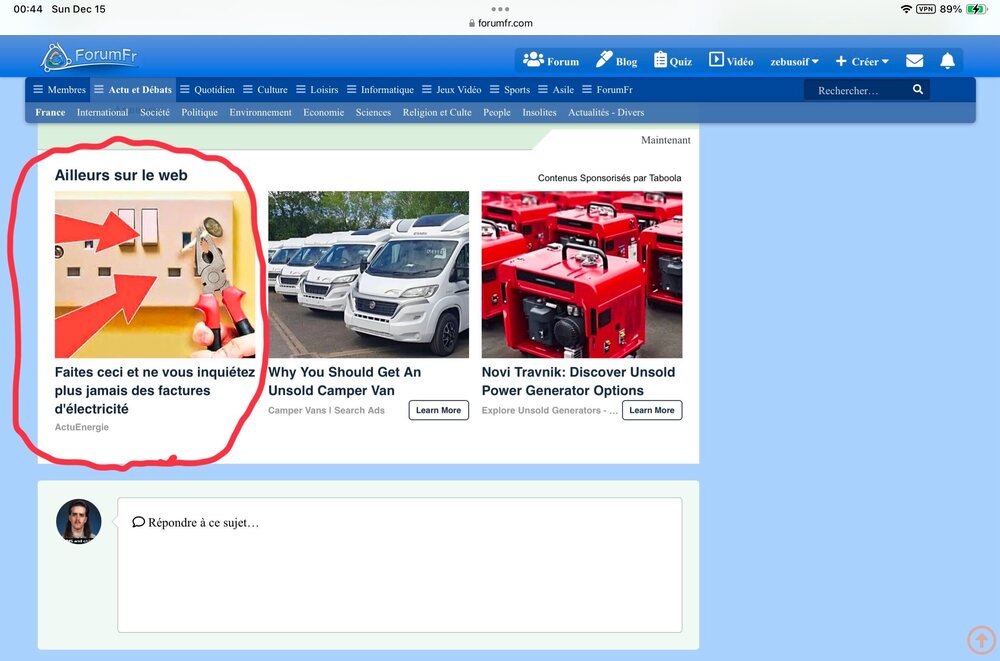Select the Sciences sub-tab

point(373,113)
